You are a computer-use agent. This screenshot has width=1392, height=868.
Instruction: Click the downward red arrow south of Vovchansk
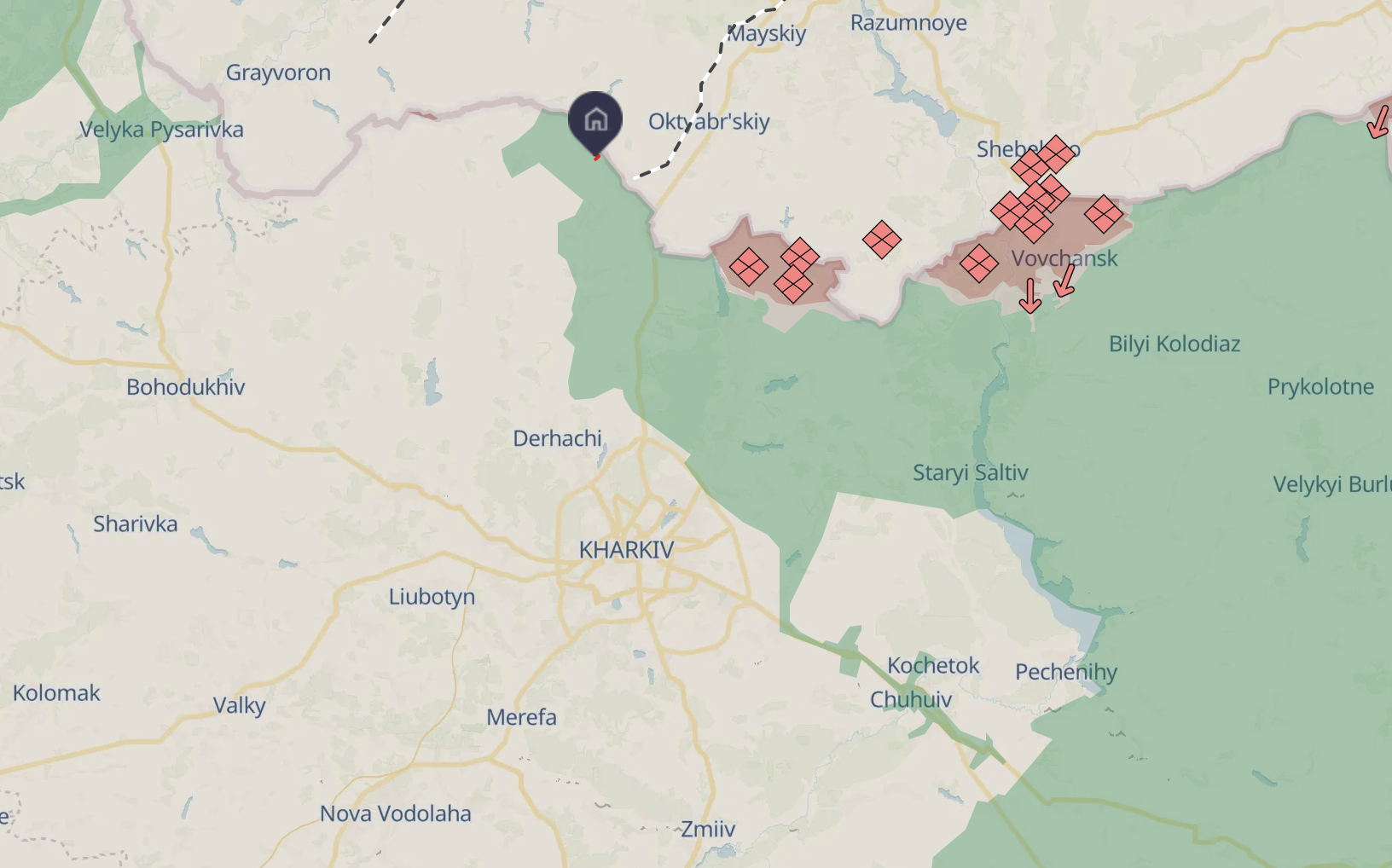coord(1030,295)
